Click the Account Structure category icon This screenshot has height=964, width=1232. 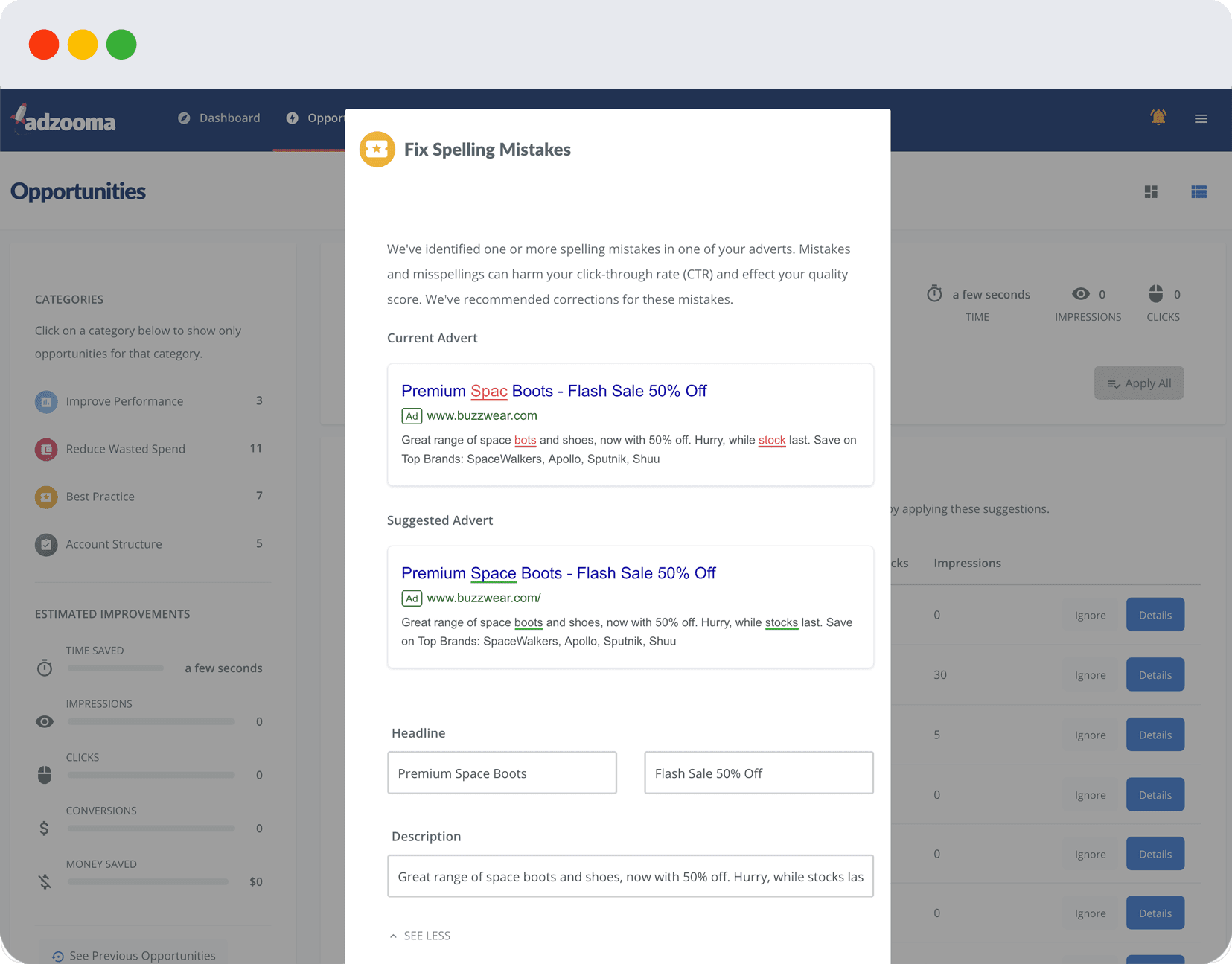[x=46, y=544]
